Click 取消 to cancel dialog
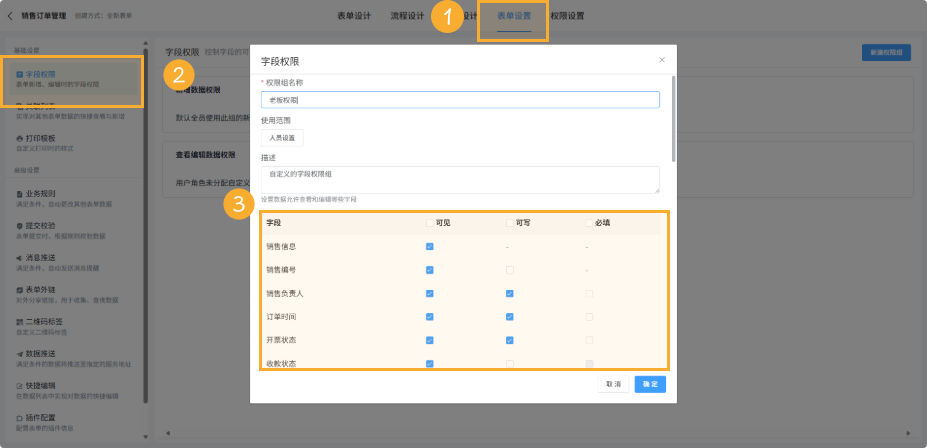The image size is (927, 448). [613, 384]
